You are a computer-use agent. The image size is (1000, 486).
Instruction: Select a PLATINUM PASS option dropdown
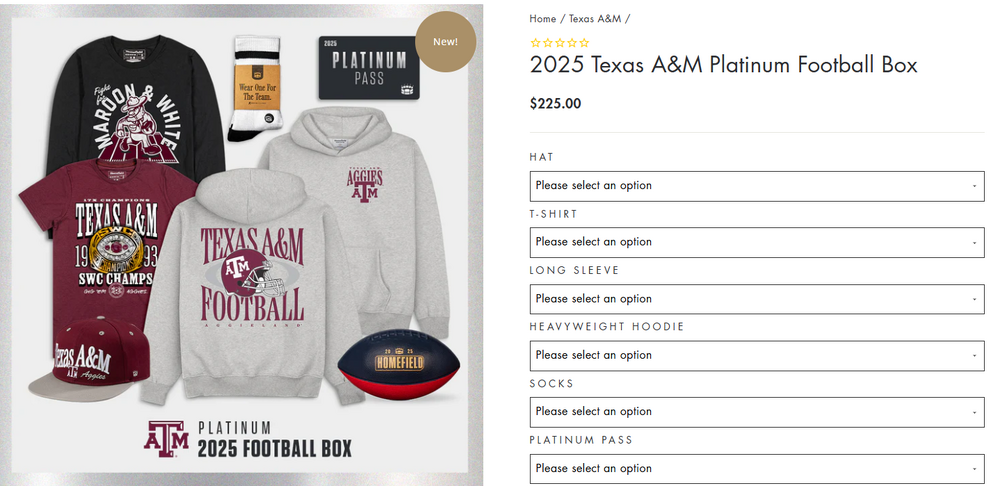756,468
